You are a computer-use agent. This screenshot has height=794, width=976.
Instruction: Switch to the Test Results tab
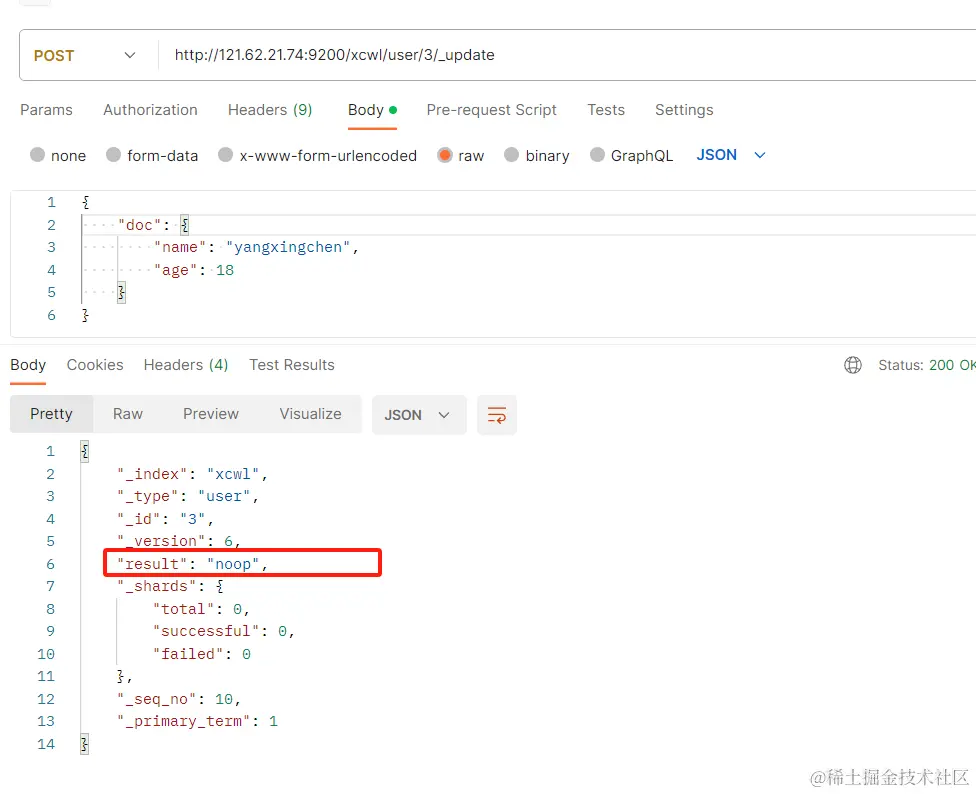click(x=291, y=365)
